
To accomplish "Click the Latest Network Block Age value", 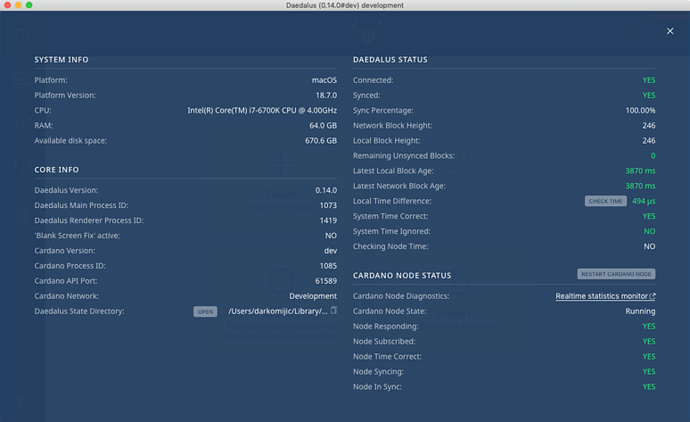I will click(640, 186).
